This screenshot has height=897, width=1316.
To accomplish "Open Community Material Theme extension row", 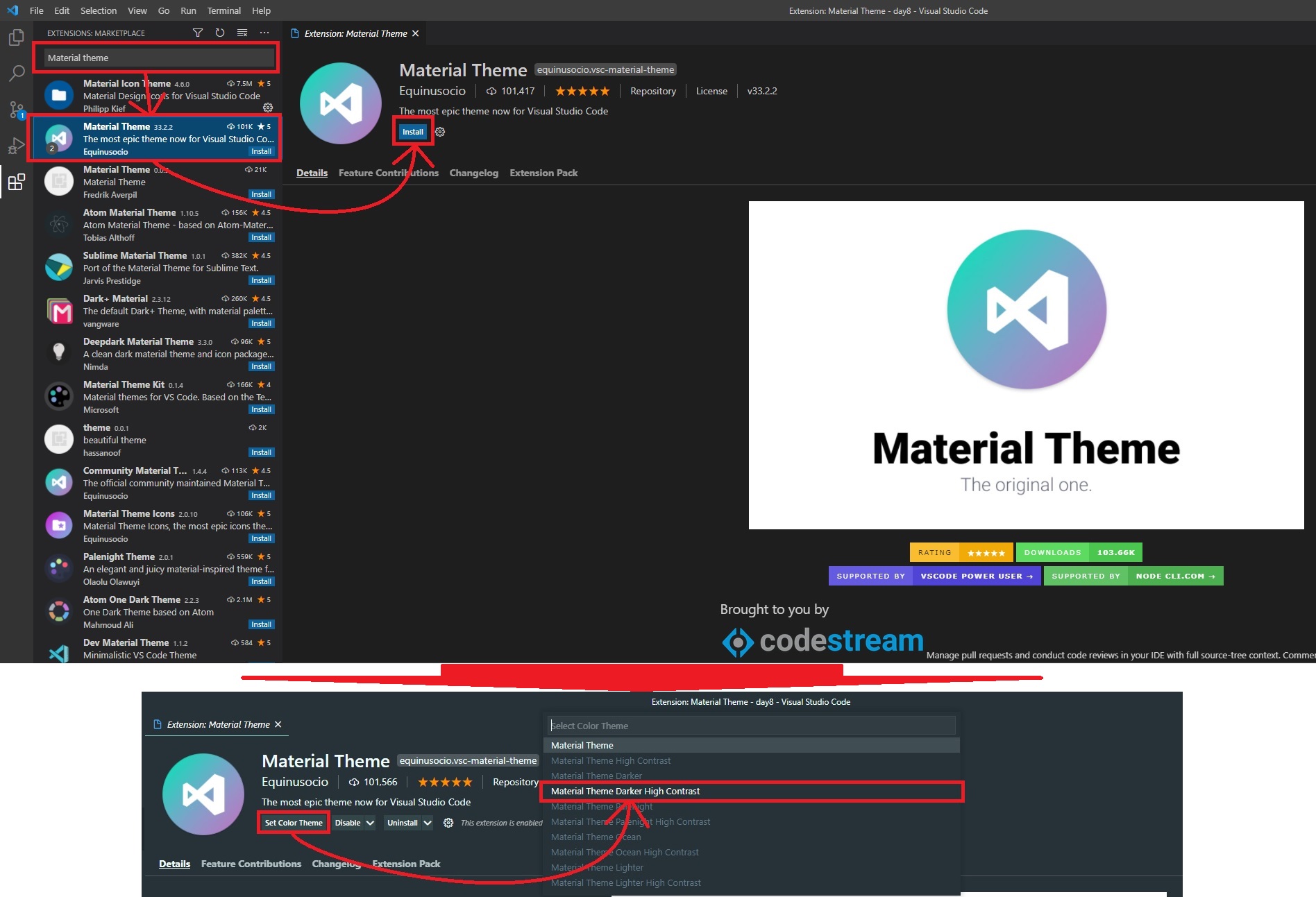I will (x=158, y=482).
